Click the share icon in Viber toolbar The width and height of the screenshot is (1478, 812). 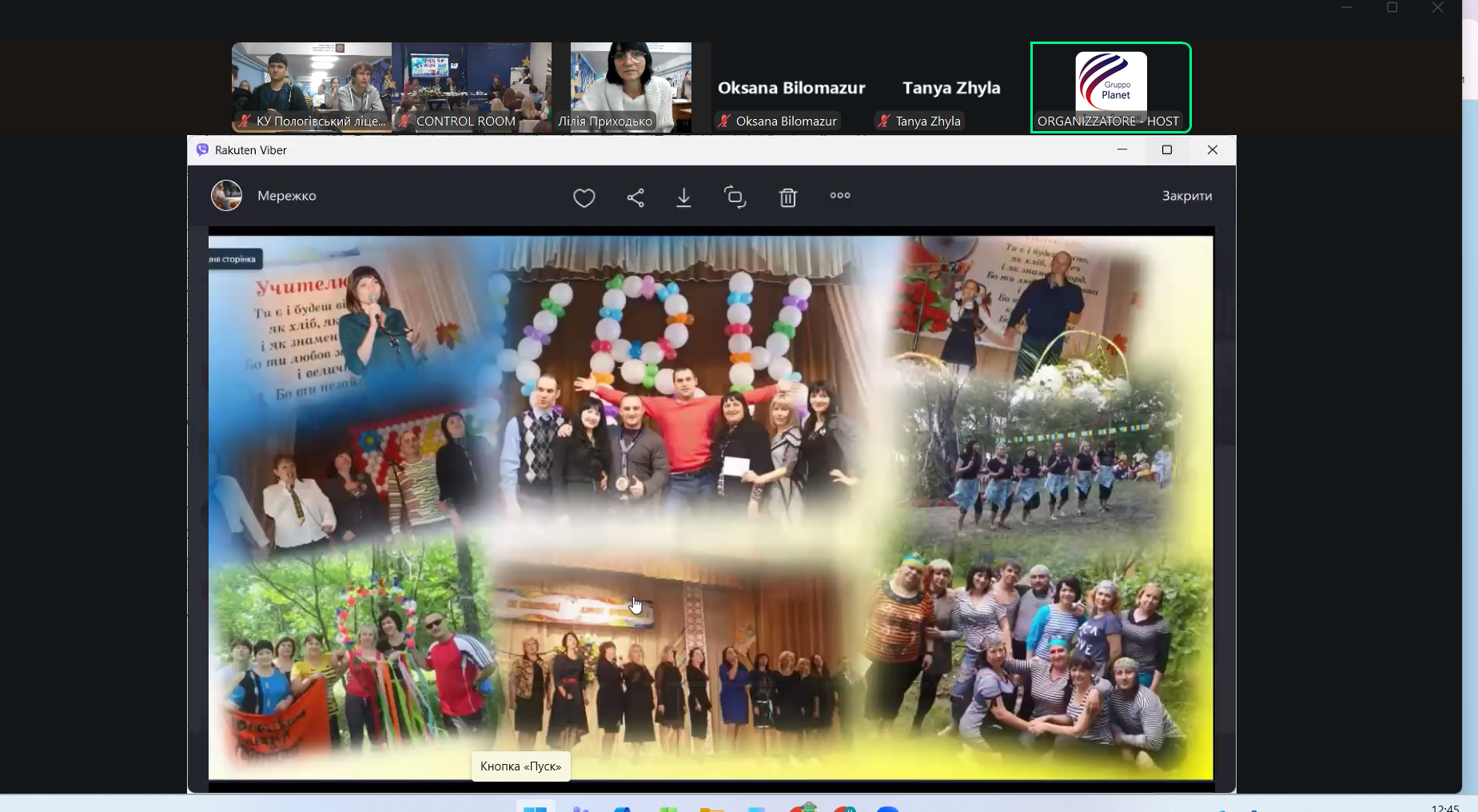635,197
